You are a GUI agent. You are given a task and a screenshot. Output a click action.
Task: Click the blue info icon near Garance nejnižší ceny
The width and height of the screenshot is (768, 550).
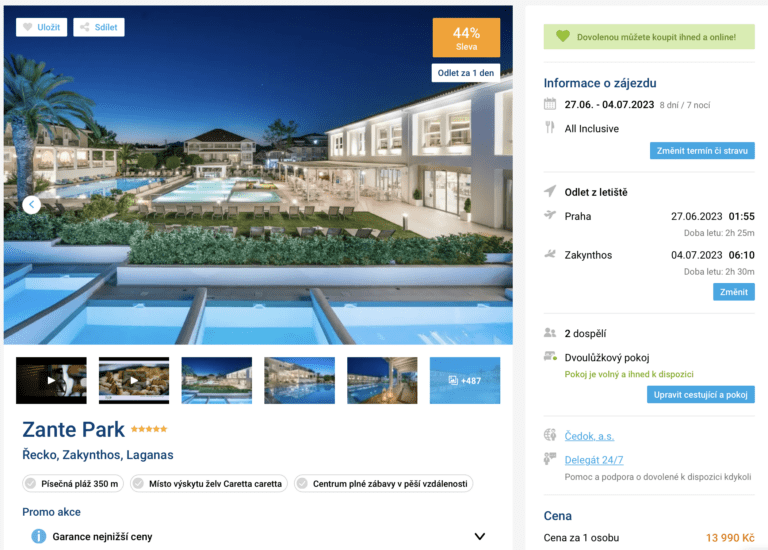pyautogui.click(x=39, y=536)
